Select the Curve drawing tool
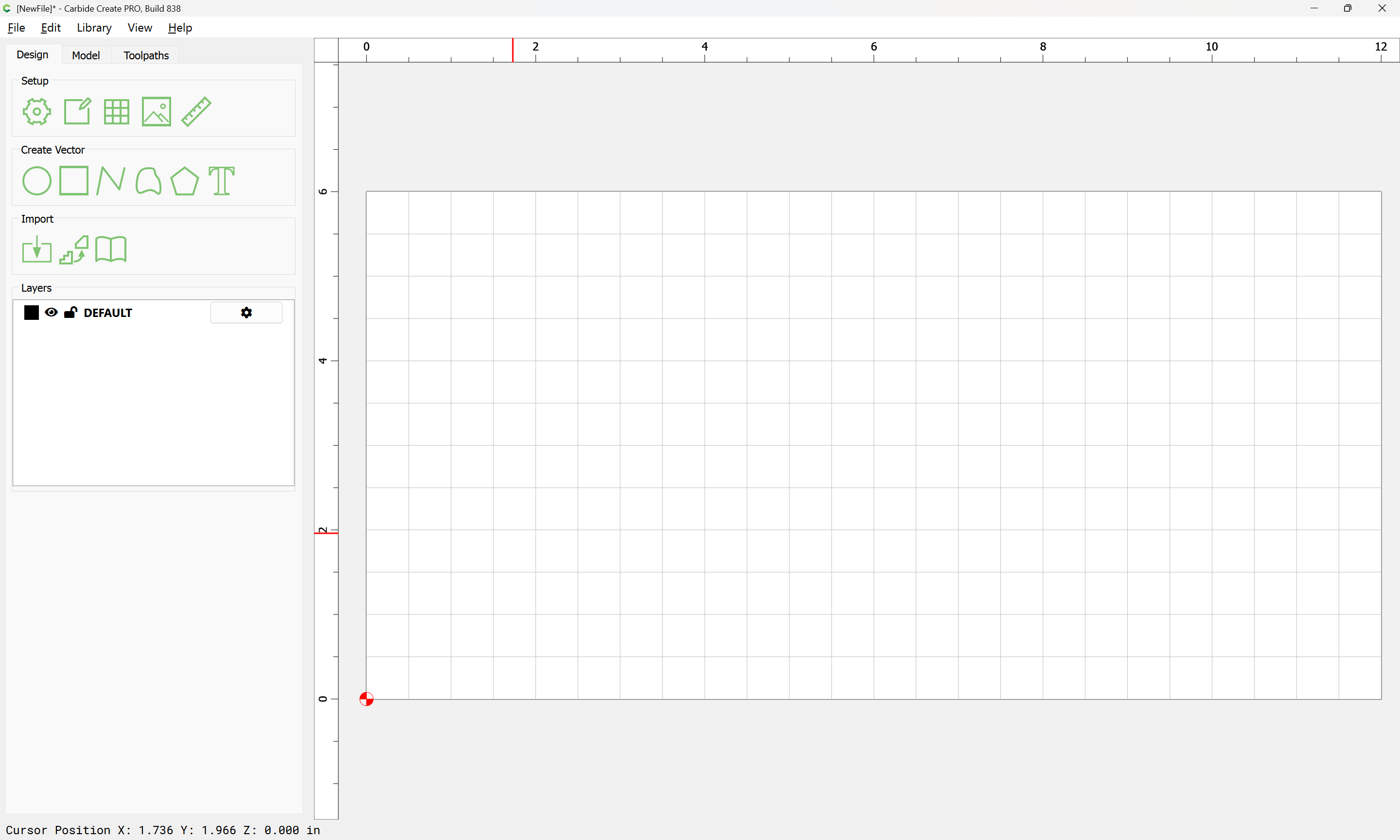 coord(148,181)
